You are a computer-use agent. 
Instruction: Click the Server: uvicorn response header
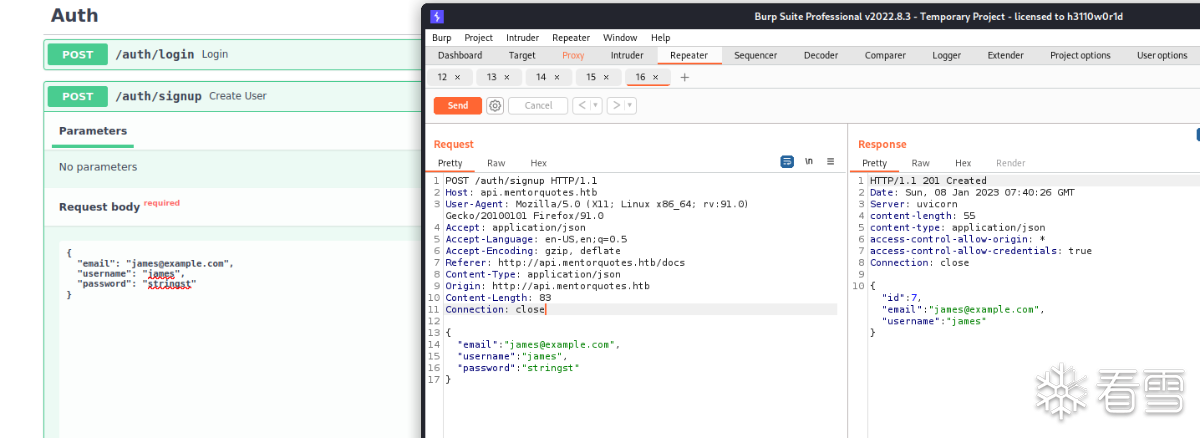pyautogui.click(x=913, y=204)
